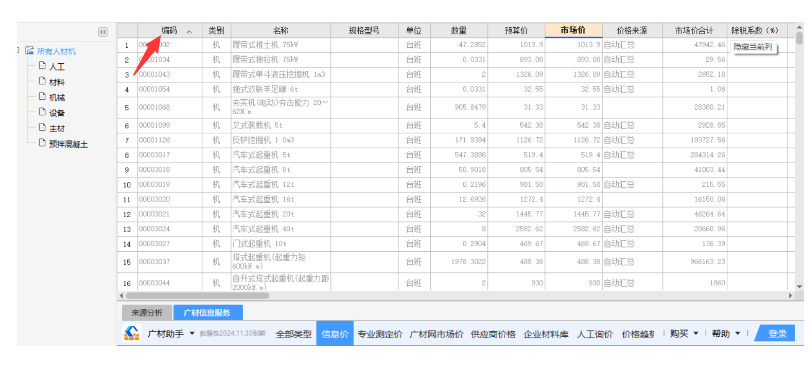Screen dimensions: 812x365
Task: Select the 广材网市场价 tab
Action: [437, 334]
